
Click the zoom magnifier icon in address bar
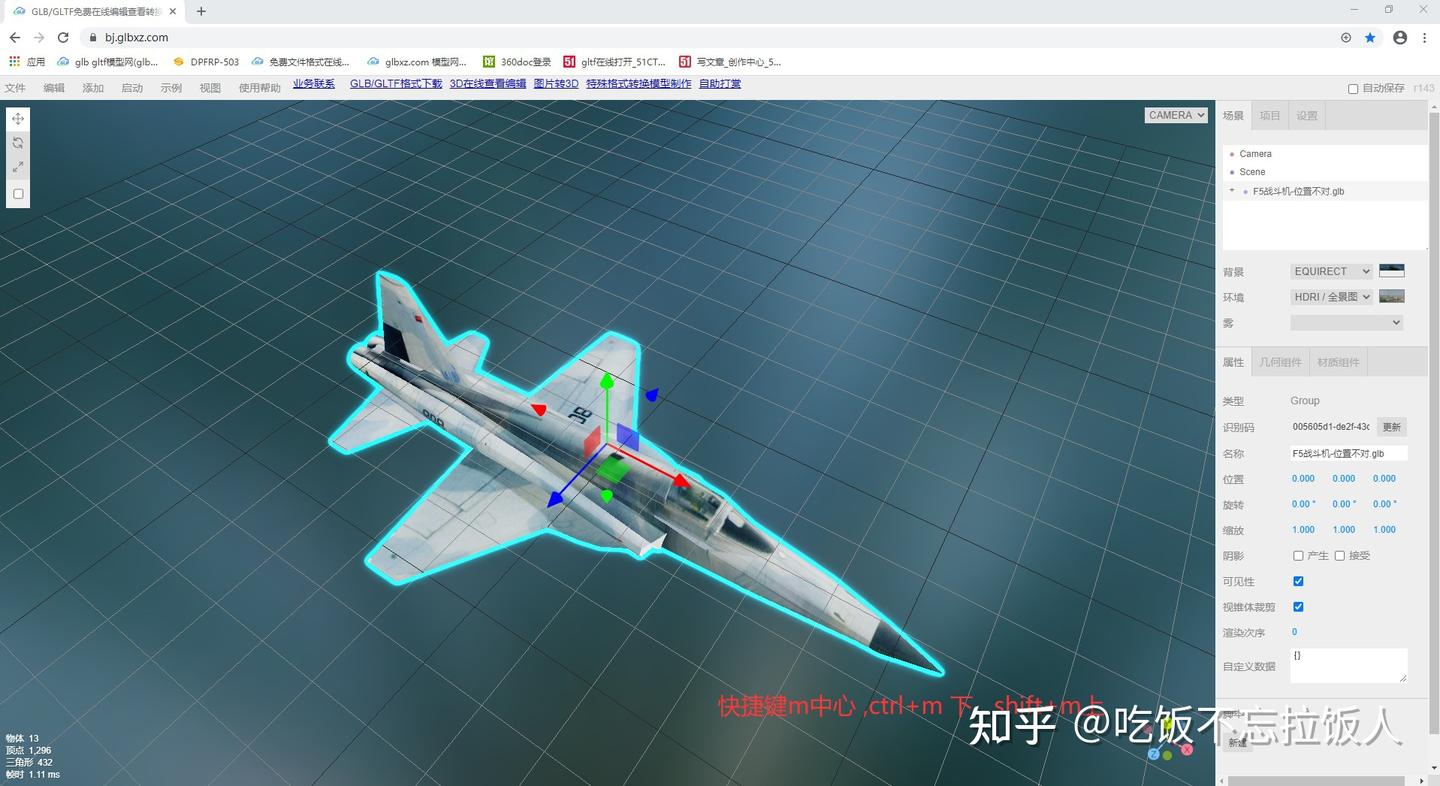point(1346,37)
